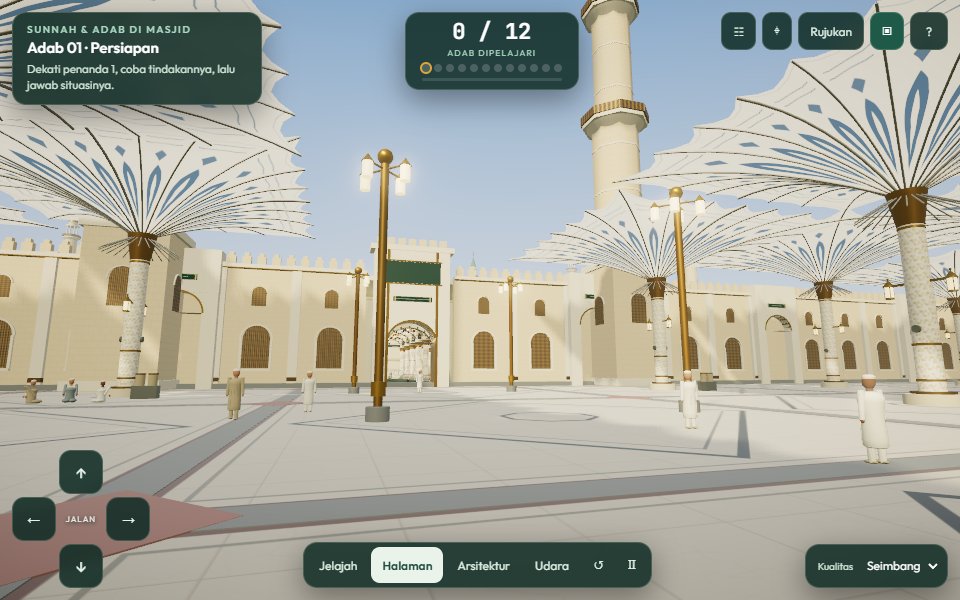Walk forward with the up arrow button
Image resolution: width=960 pixels, height=600 pixels.
click(x=81, y=472)
